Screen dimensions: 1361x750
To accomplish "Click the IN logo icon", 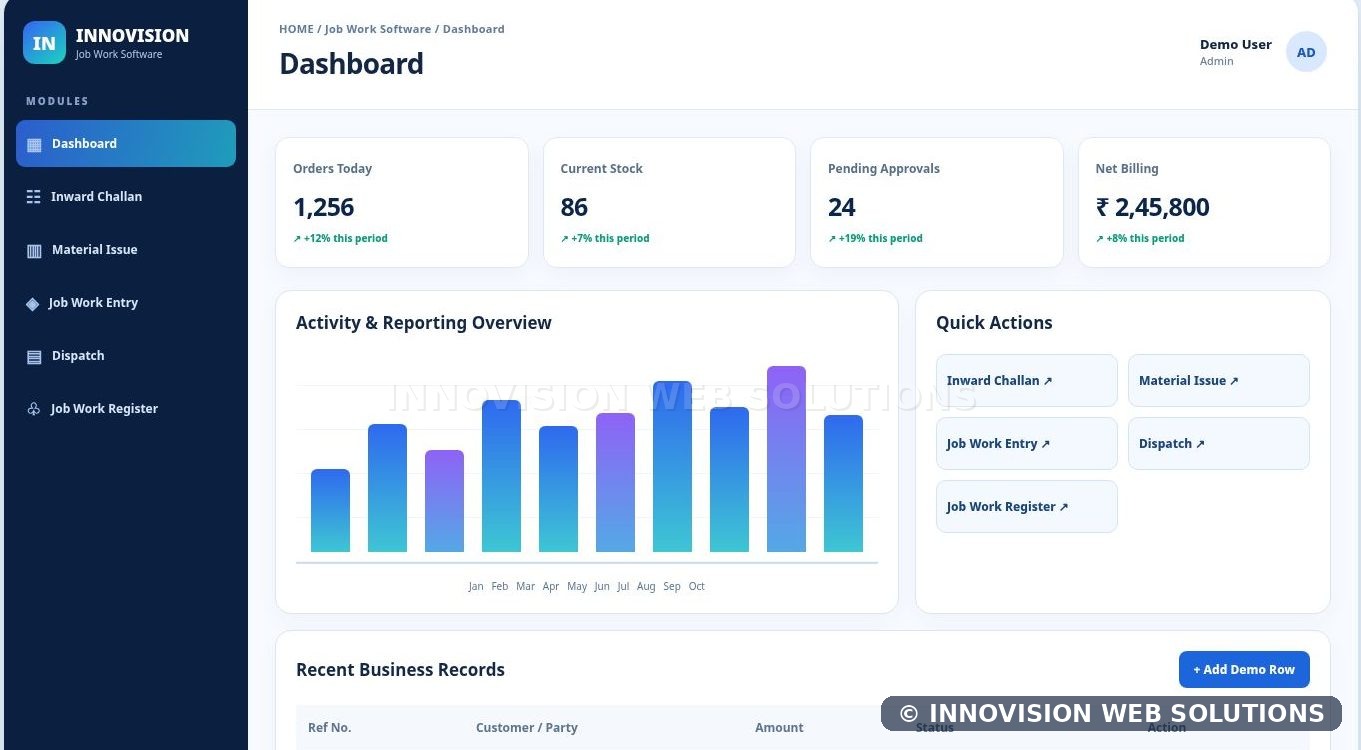I will 44,43.
